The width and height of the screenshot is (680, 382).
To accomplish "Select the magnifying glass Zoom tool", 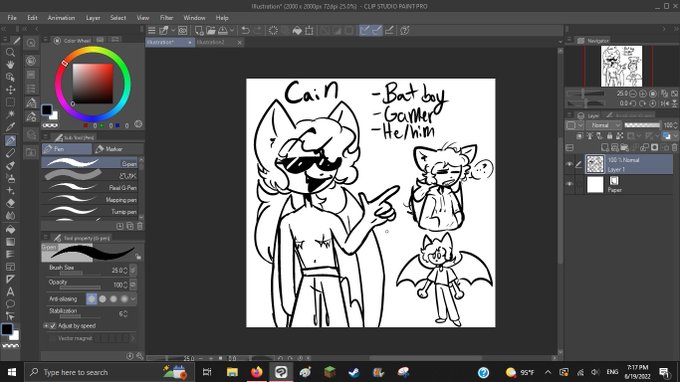I will (x=10, y=52).
